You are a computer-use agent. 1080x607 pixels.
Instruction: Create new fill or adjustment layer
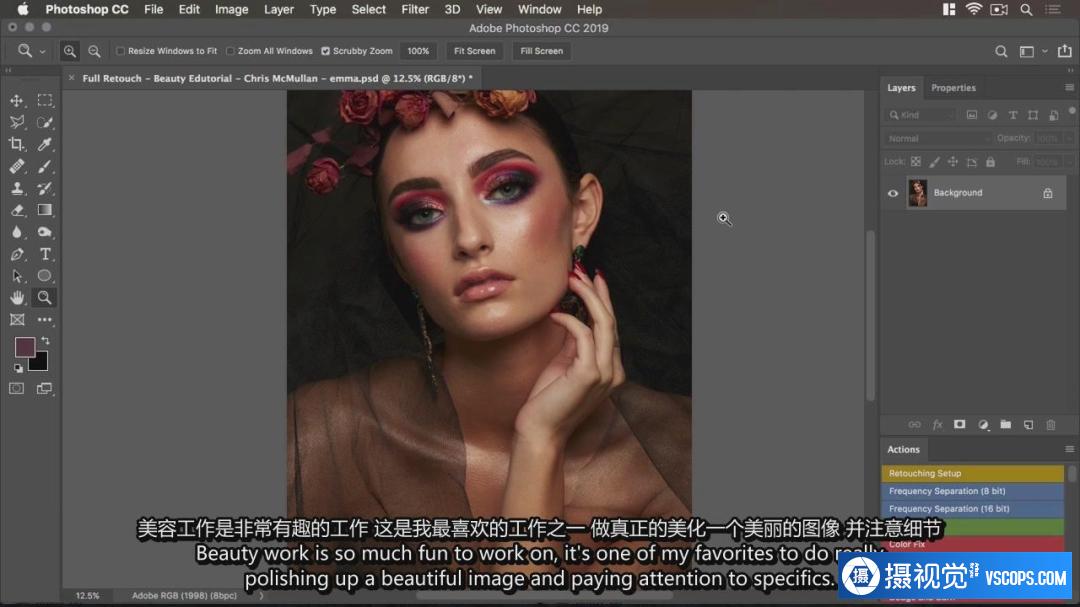983,424
